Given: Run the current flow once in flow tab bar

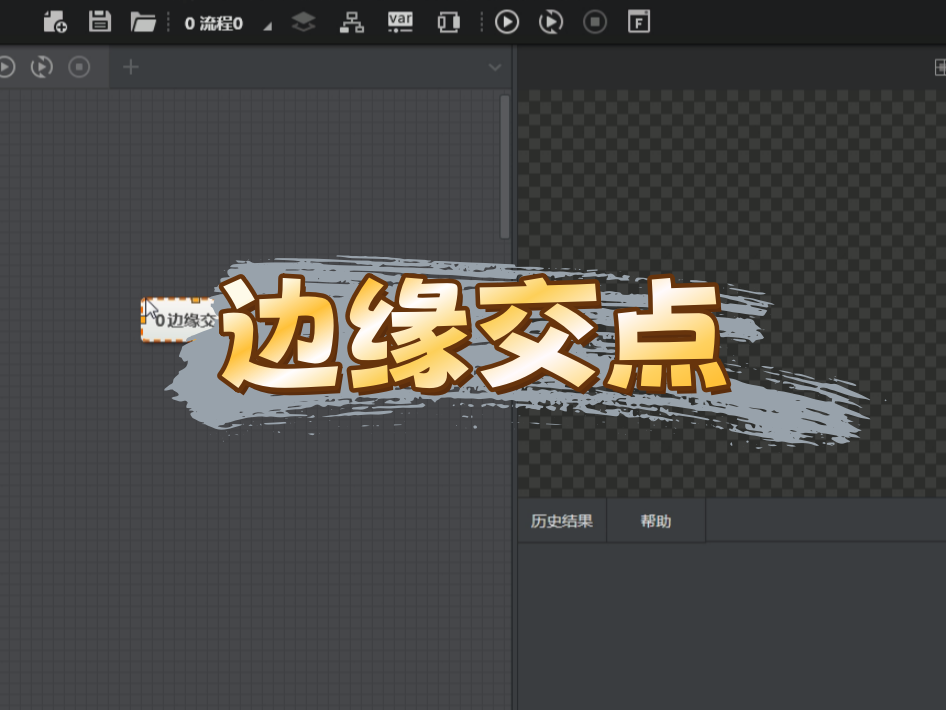Looking at the screenshot, I should click(x=5, y=67).
